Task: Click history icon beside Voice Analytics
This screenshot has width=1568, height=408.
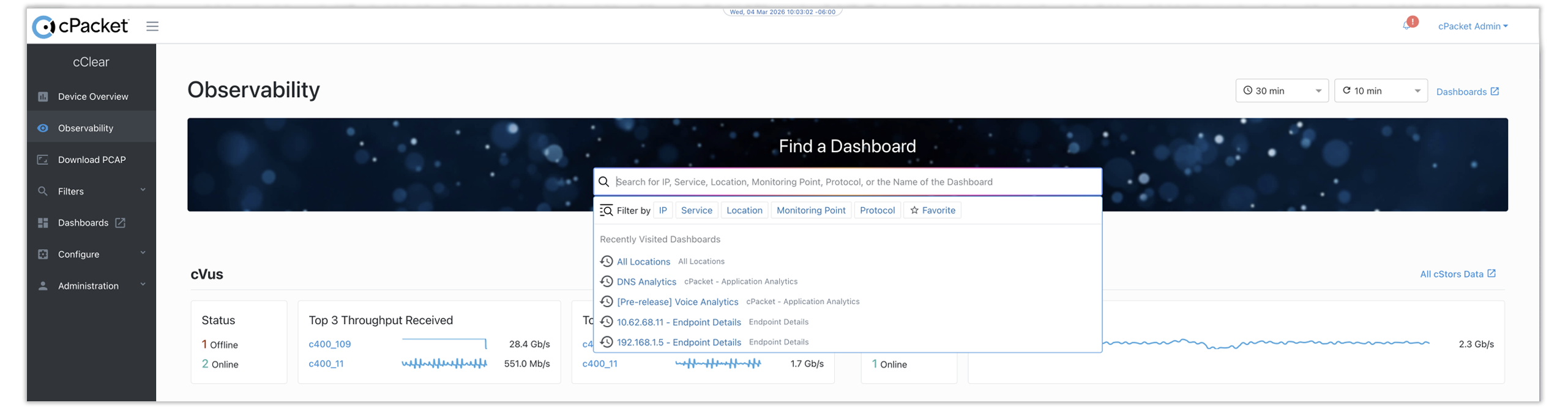Action: pos(607,302)
